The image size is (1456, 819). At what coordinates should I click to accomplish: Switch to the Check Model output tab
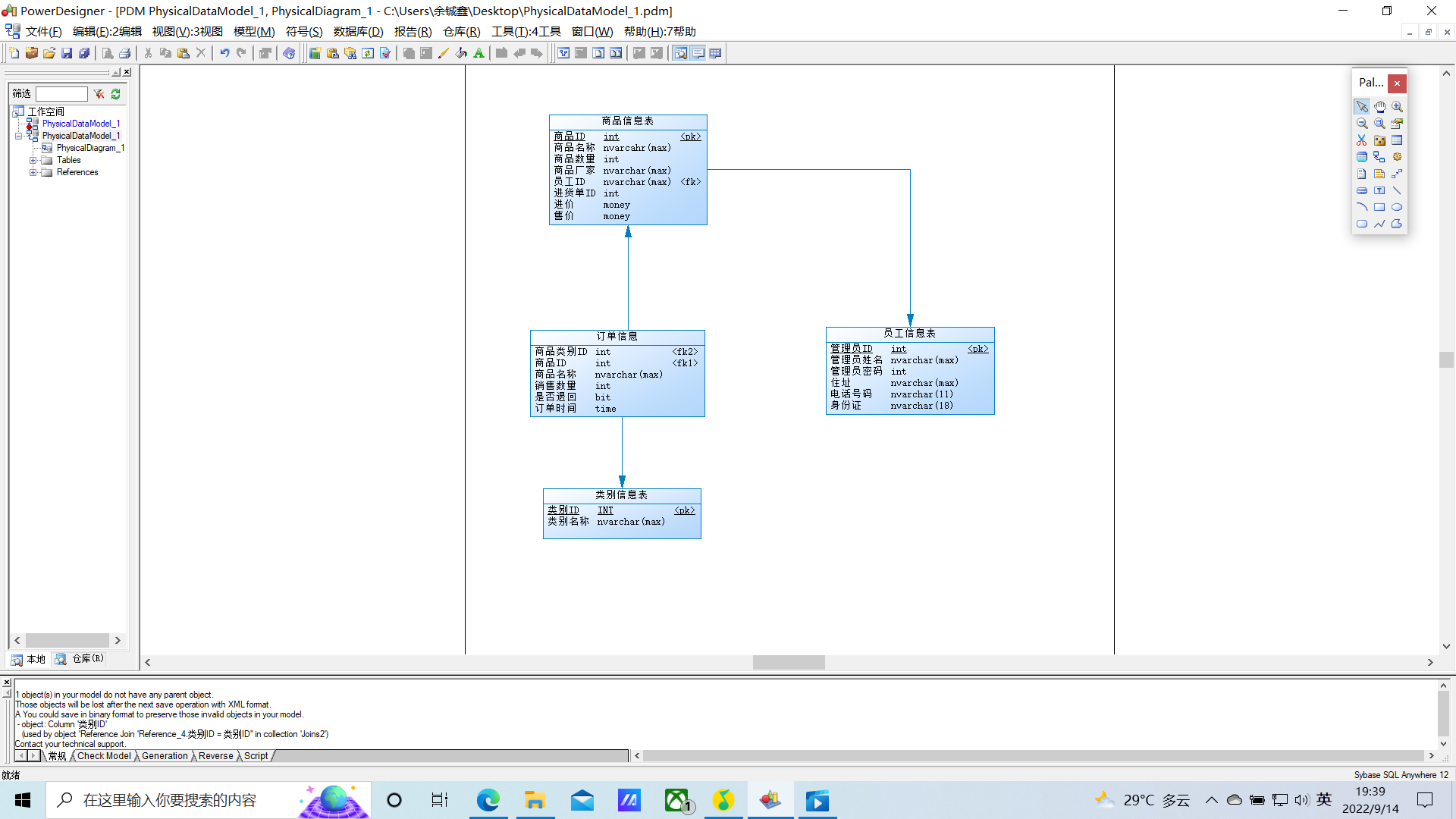[x=104, y=756]
